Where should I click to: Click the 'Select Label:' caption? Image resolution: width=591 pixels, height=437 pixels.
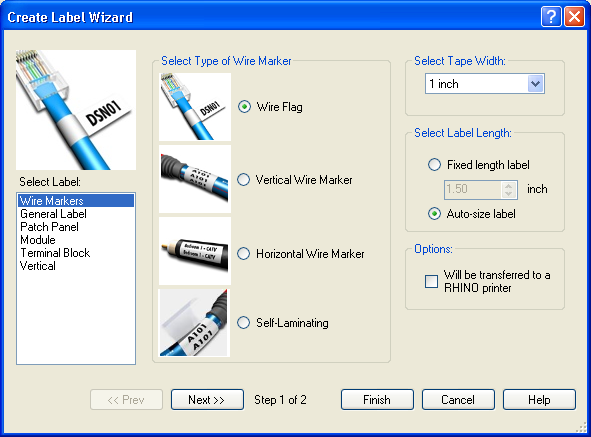point(50,182)
